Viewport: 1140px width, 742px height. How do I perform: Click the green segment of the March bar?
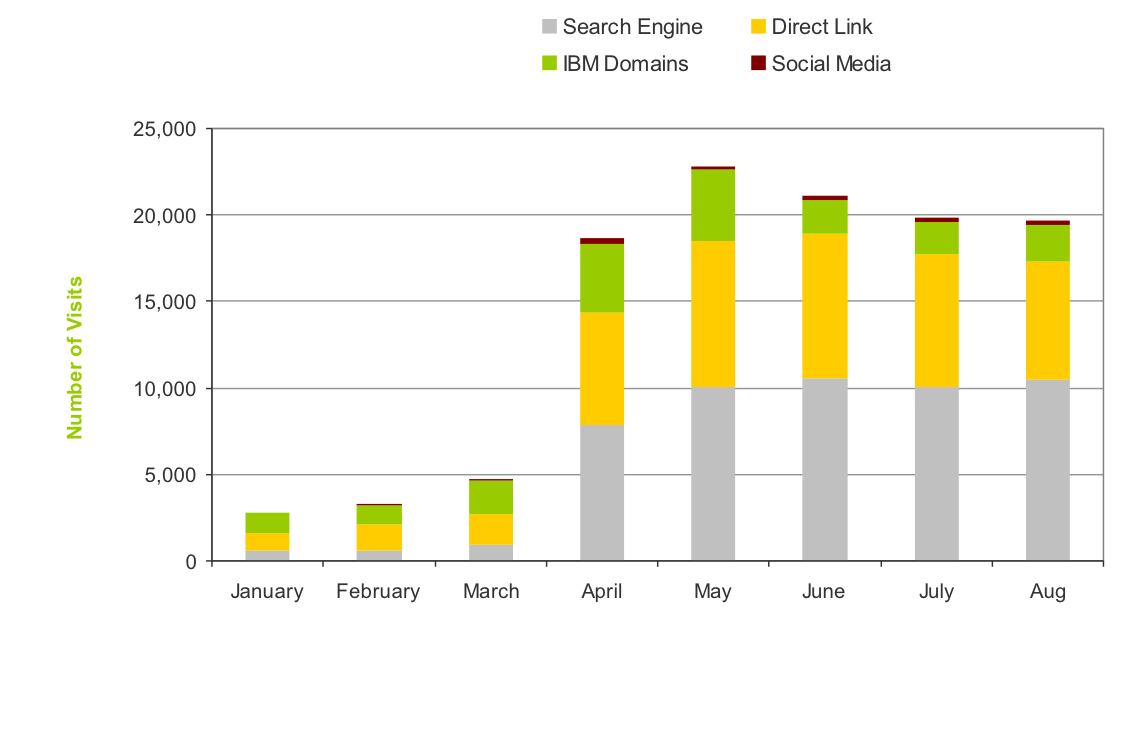490,497
